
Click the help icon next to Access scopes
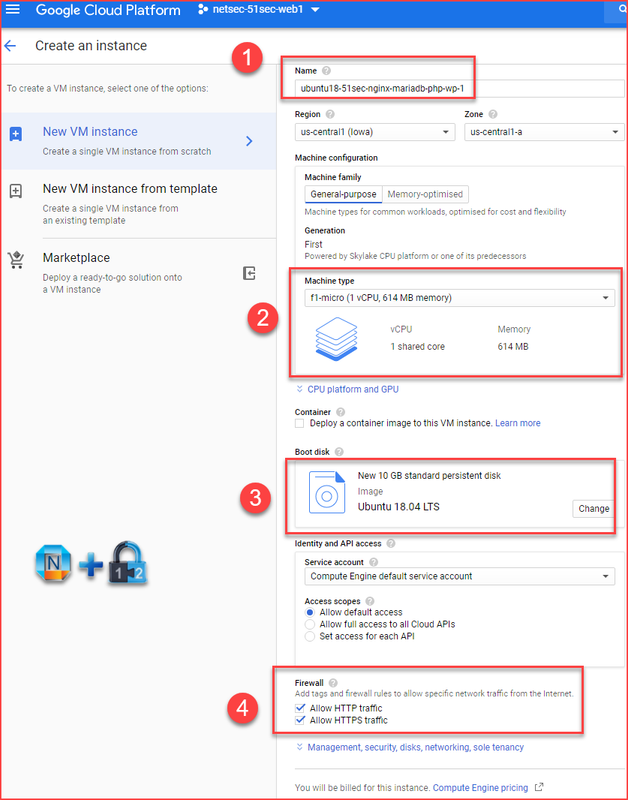click(370, 602)
